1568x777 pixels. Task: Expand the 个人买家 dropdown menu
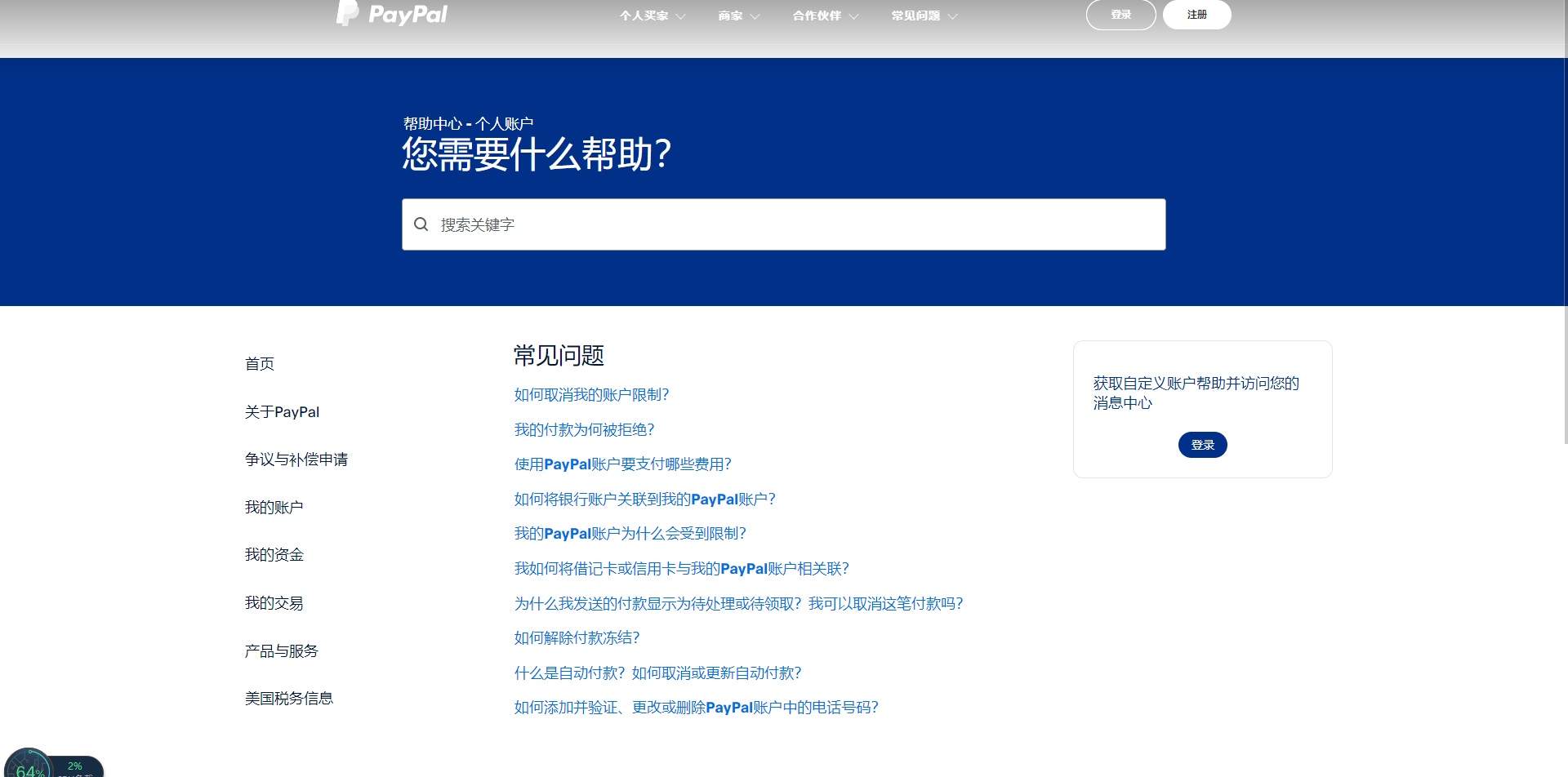pyautogui.click(x=653, y=16)
